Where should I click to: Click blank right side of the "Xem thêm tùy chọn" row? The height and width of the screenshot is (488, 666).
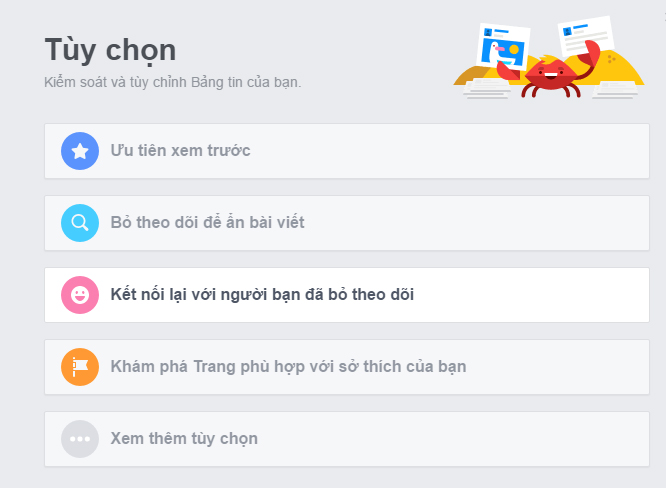452,439
